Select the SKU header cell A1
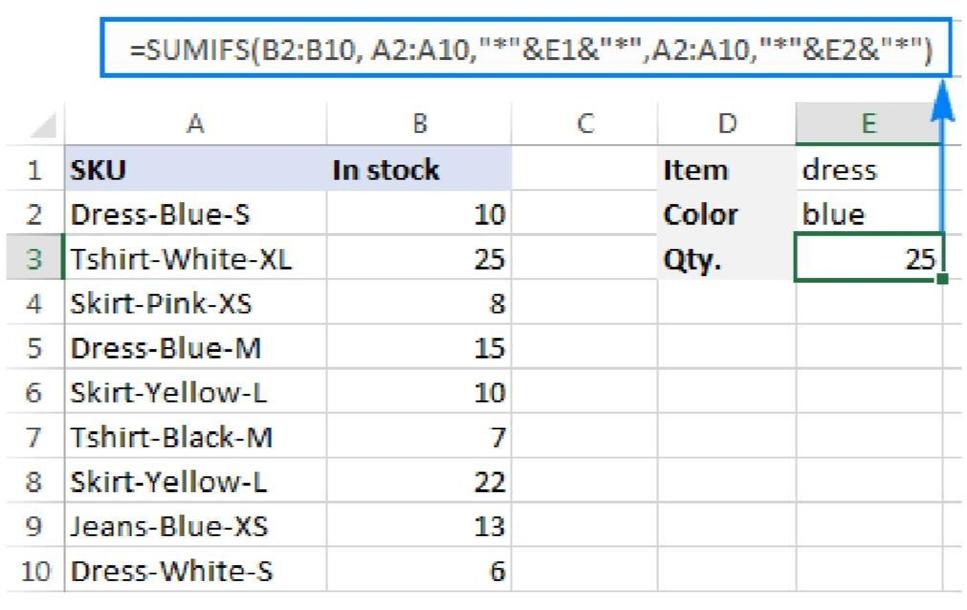The image size is (967, 610). pyautogui.click(x=196, y=170)
